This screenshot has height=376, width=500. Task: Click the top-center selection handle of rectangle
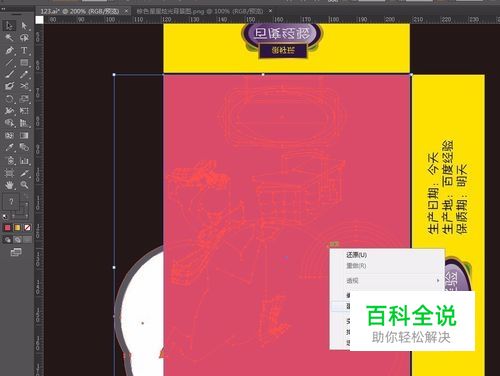263,74
